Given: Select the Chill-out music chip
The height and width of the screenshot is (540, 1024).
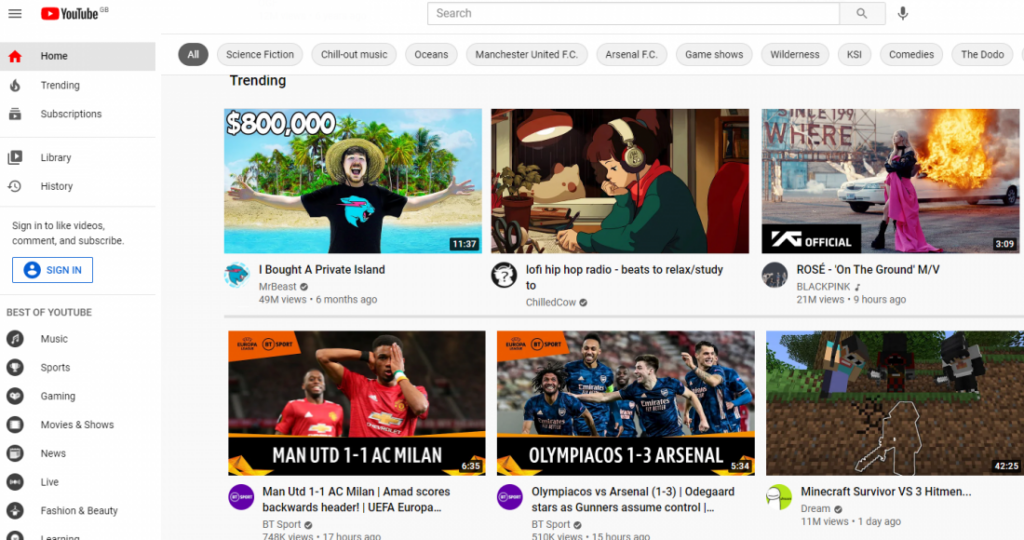Looking at the screenshot, I should coord(354,55).
